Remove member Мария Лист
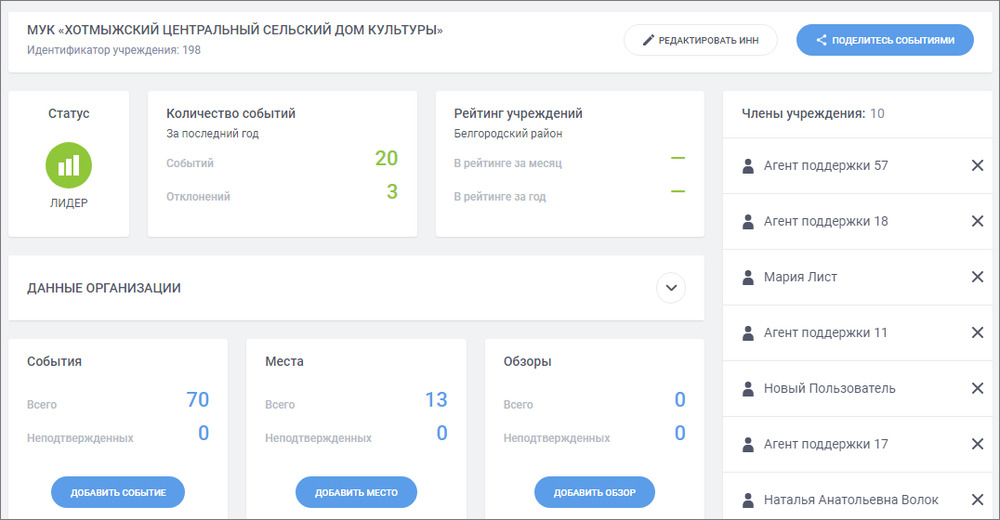The width and height of the screenshot is (1000, 520). pyautogui.click(x=977, y=277)
